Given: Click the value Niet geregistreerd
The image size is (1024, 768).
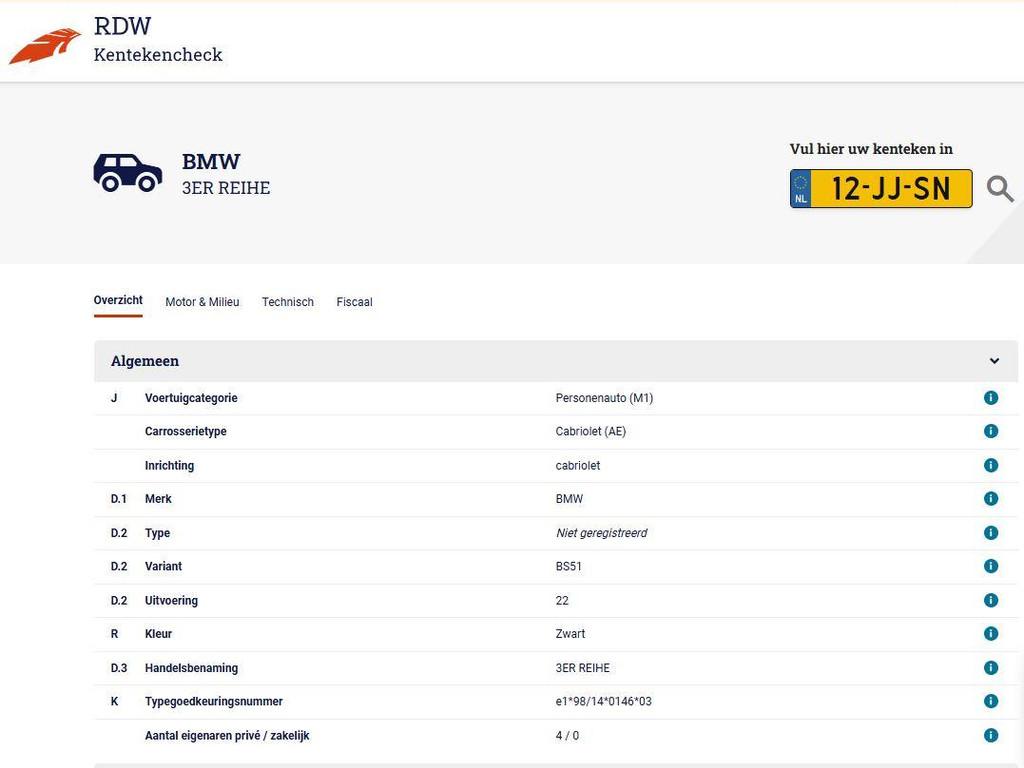Looking at the screenshot, I should 601,533.
